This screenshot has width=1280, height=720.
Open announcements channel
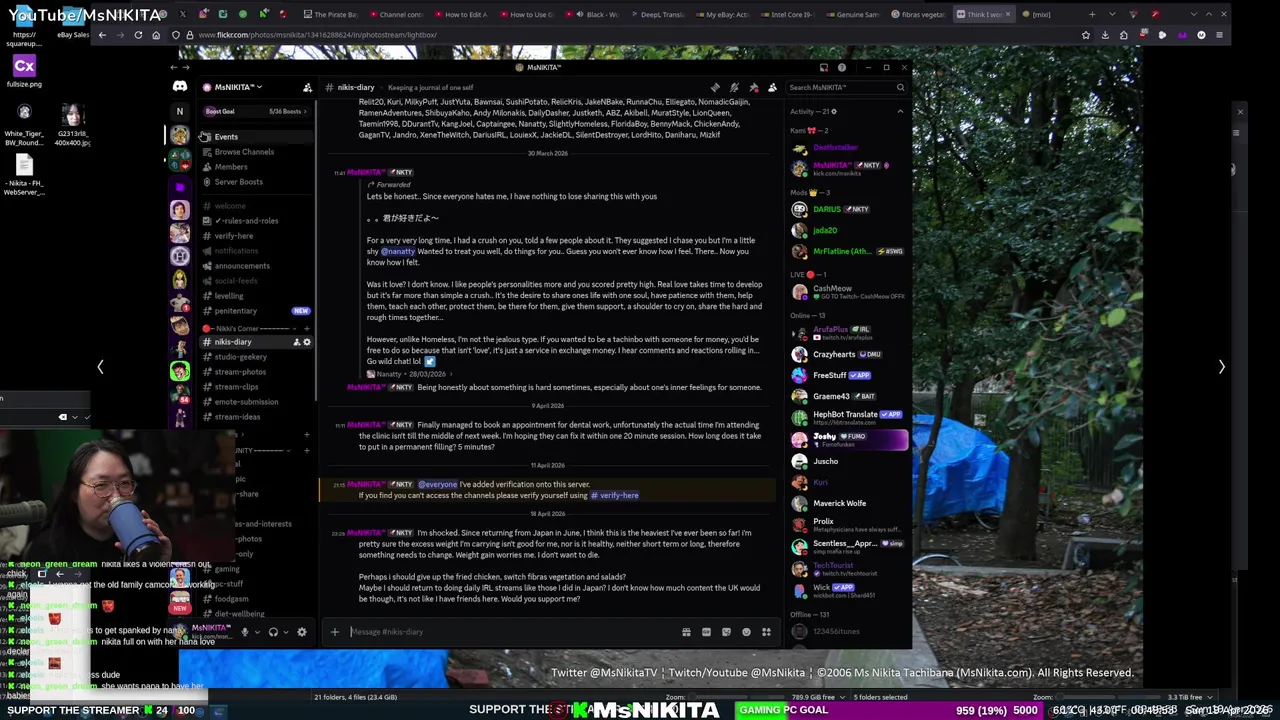256,266
